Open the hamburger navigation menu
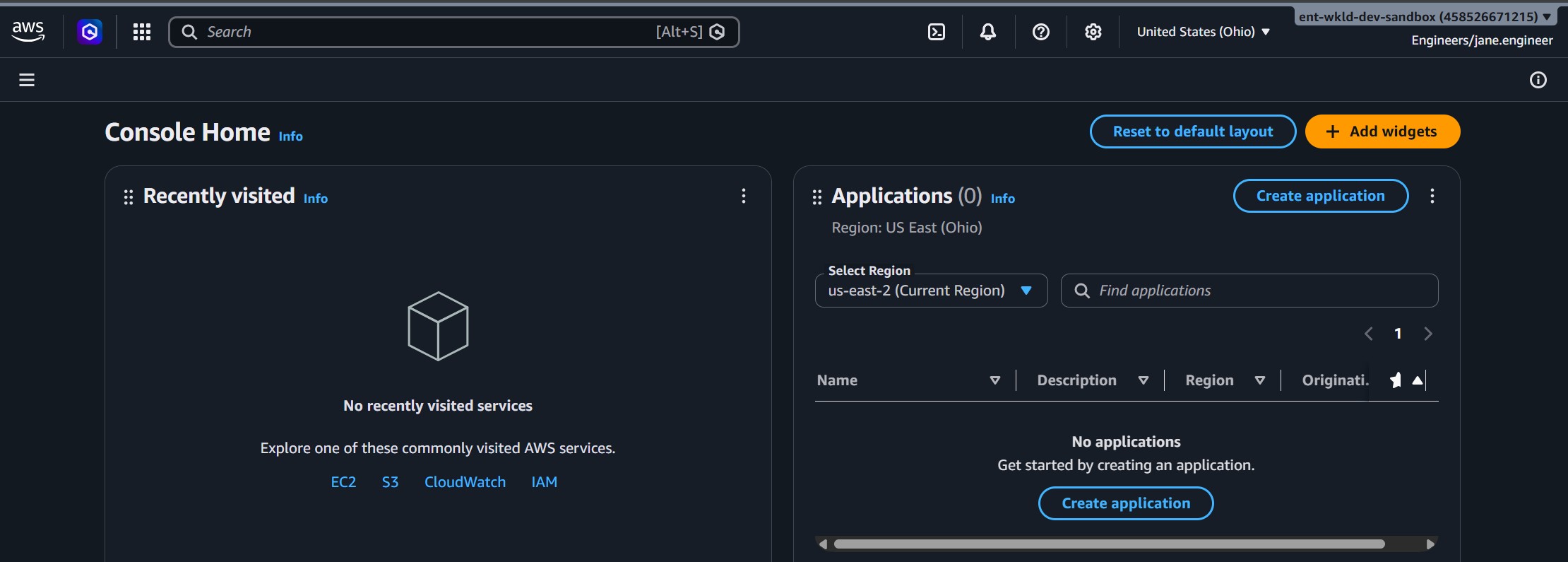Viewport: 1568px width, 562px height. click(27, 80)
